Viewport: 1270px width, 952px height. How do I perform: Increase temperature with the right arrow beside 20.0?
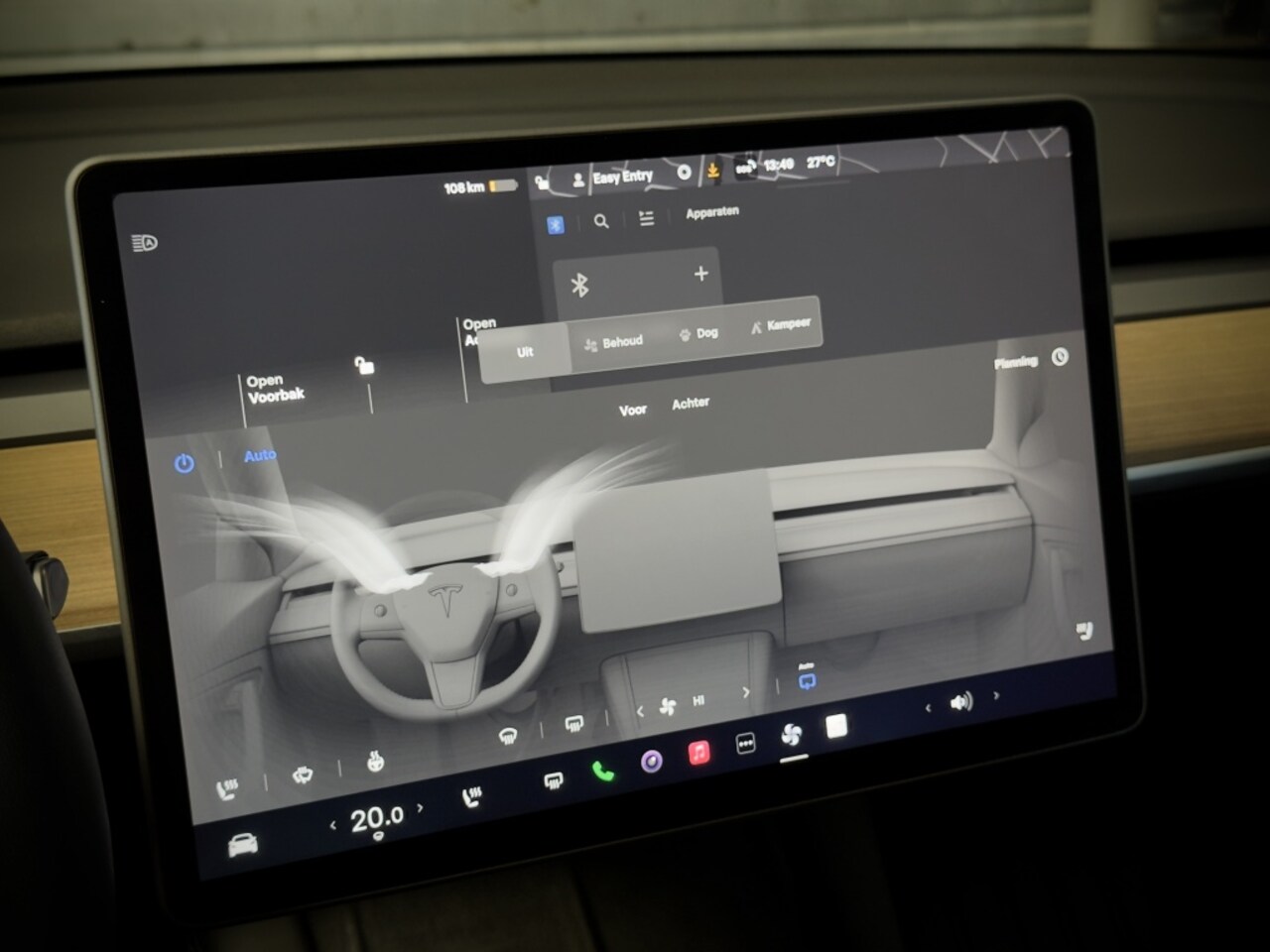click(x=421, y=808)
